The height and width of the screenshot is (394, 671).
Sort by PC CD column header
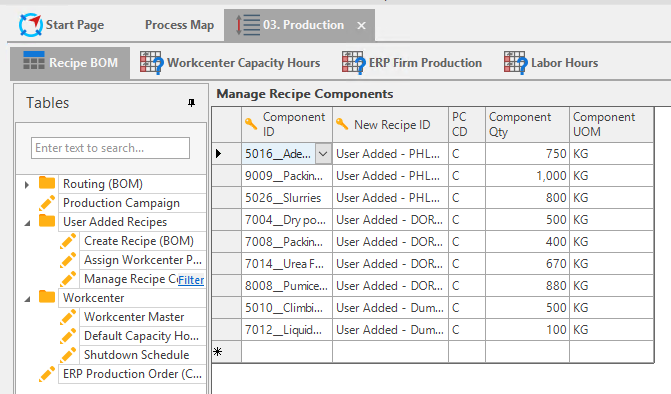[x=467, y=124]
